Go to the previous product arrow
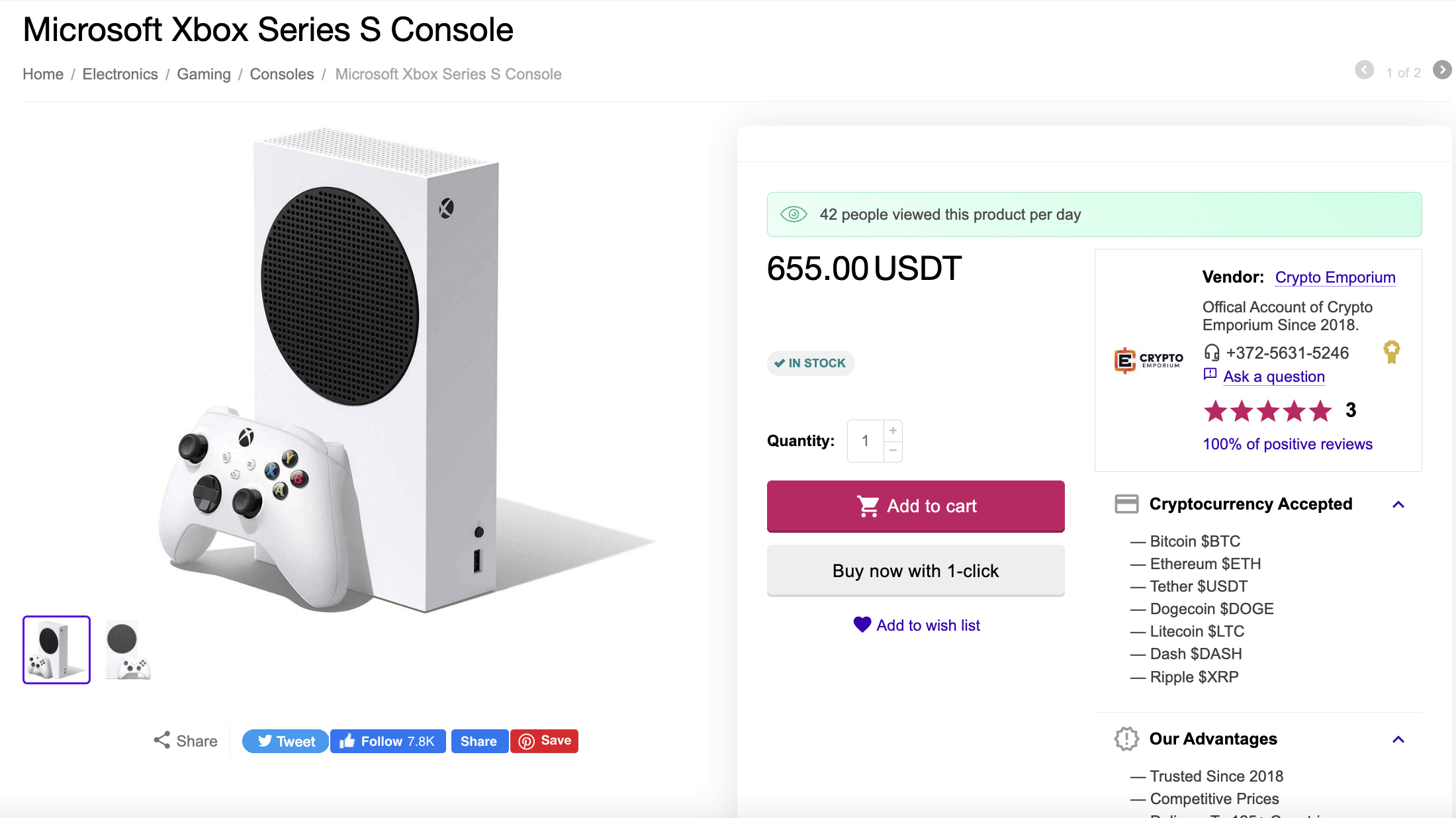The image size is (1456, 818). point(1364,69)
